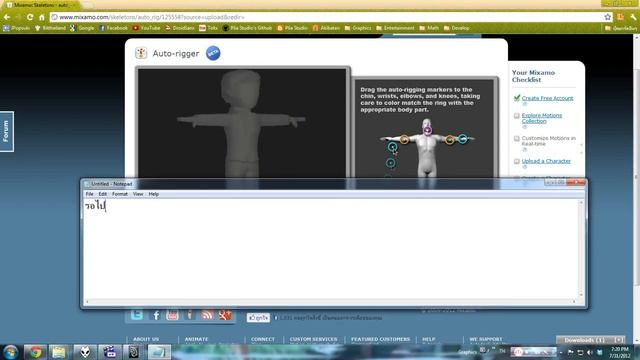
Task: Click the browser Back arrow
Action: pyautogui.click(x=7, y=17)
